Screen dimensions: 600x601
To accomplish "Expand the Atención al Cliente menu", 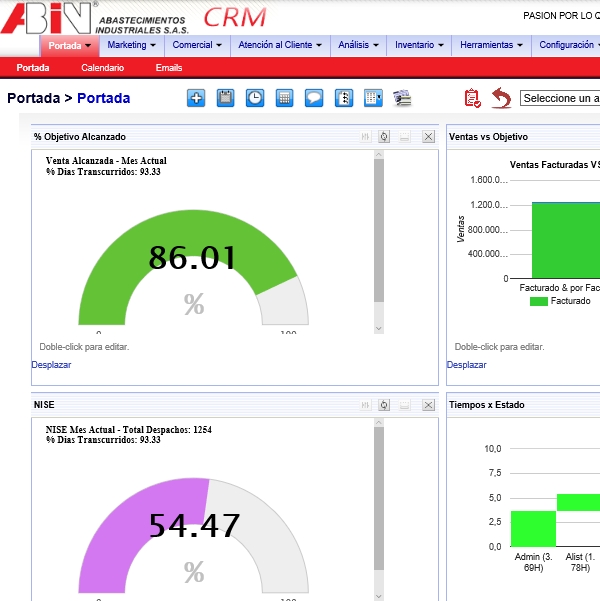I will click(280, 45).
